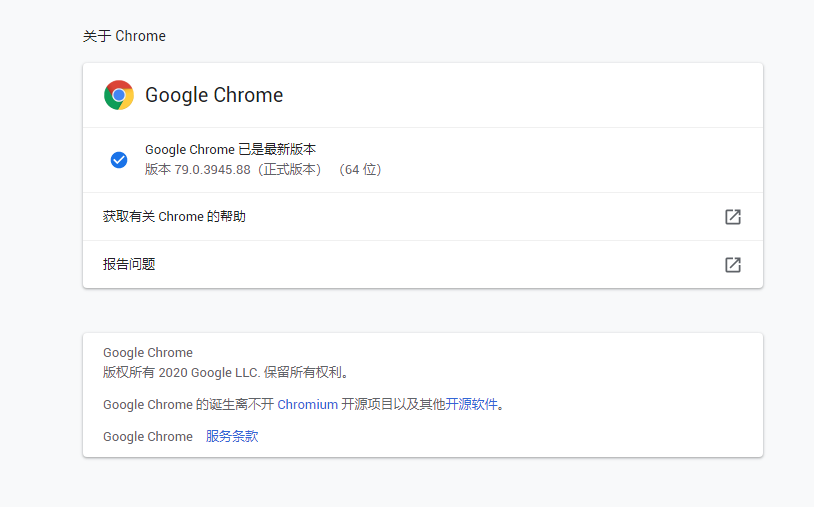Click the Google Chrome logo icon

tap(119, 95)
